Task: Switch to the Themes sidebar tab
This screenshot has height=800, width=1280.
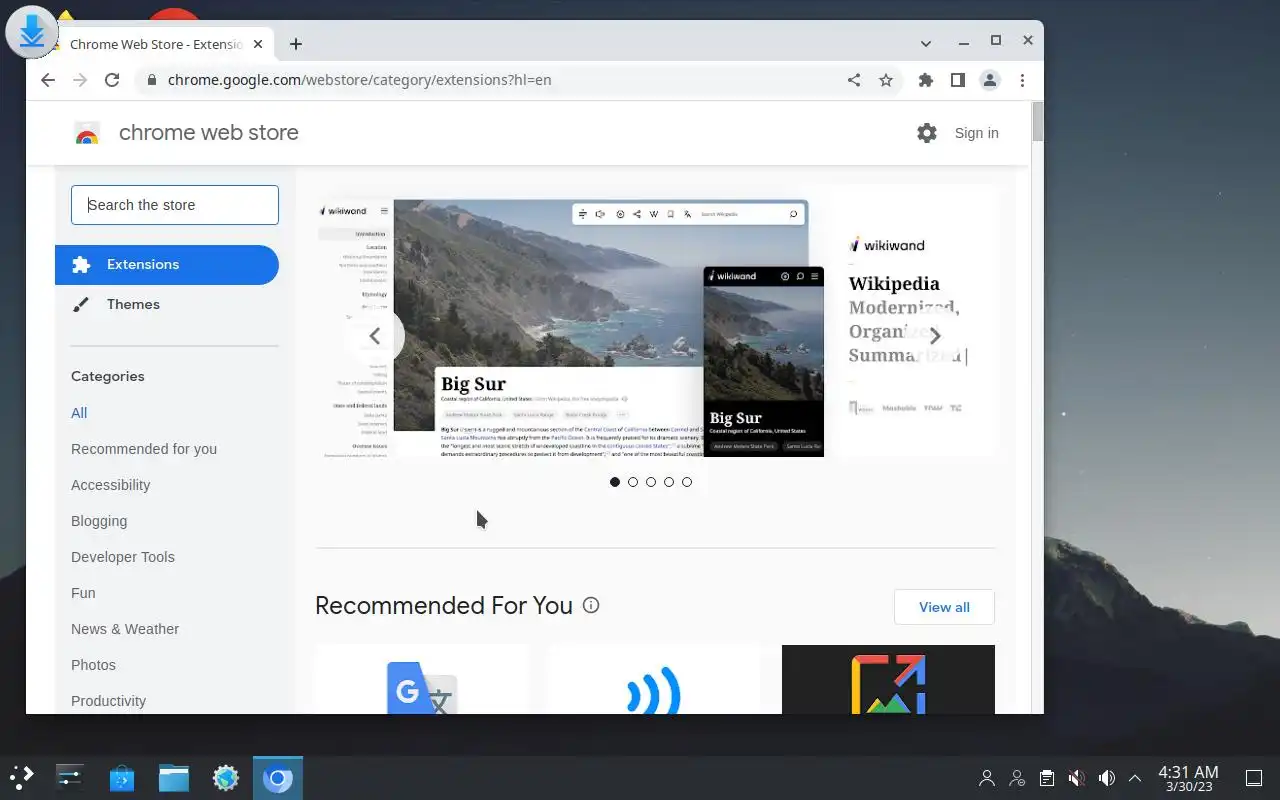Action: click(x=167, y=305)
